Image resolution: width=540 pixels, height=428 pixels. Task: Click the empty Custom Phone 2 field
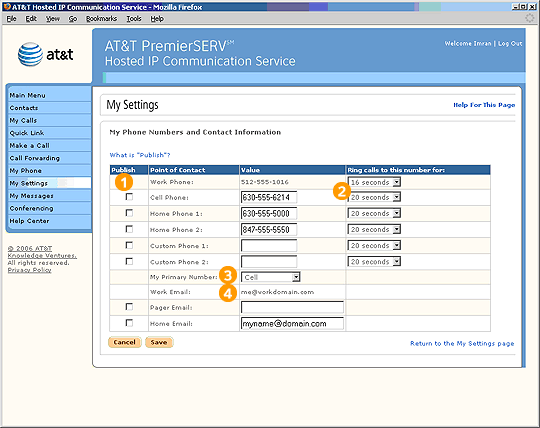[269, 262]
